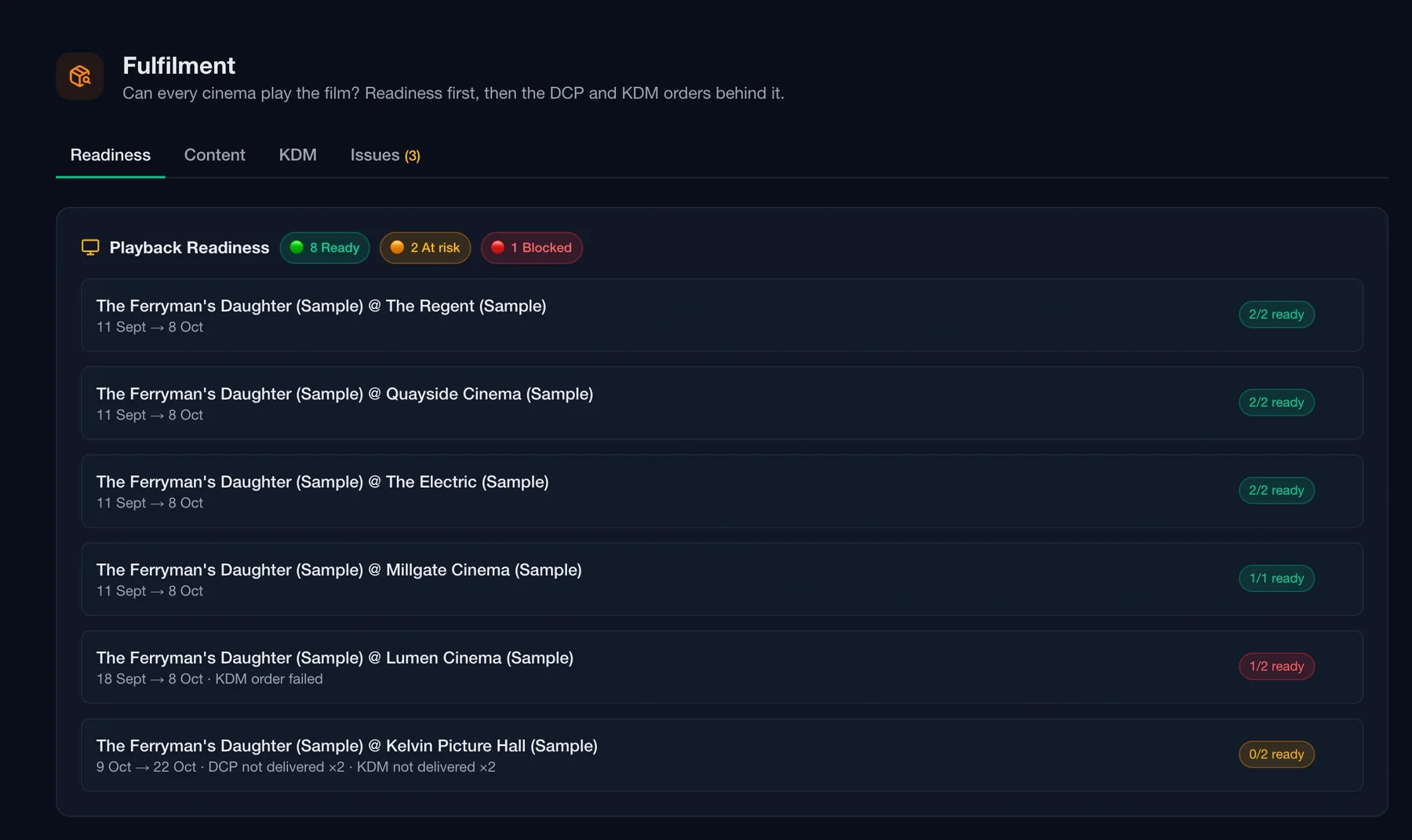Click the 9 Oct → 22 Oct date range
The image size is (1412, 840).
[x=147, y=767]
